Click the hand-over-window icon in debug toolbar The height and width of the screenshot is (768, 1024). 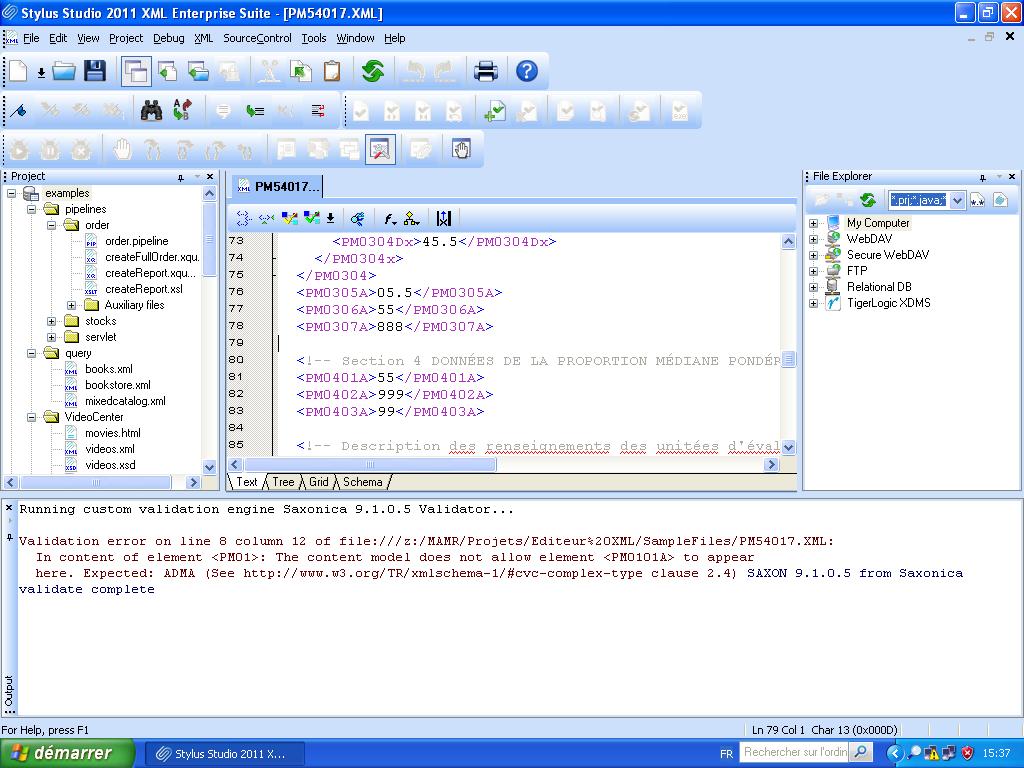461,150
